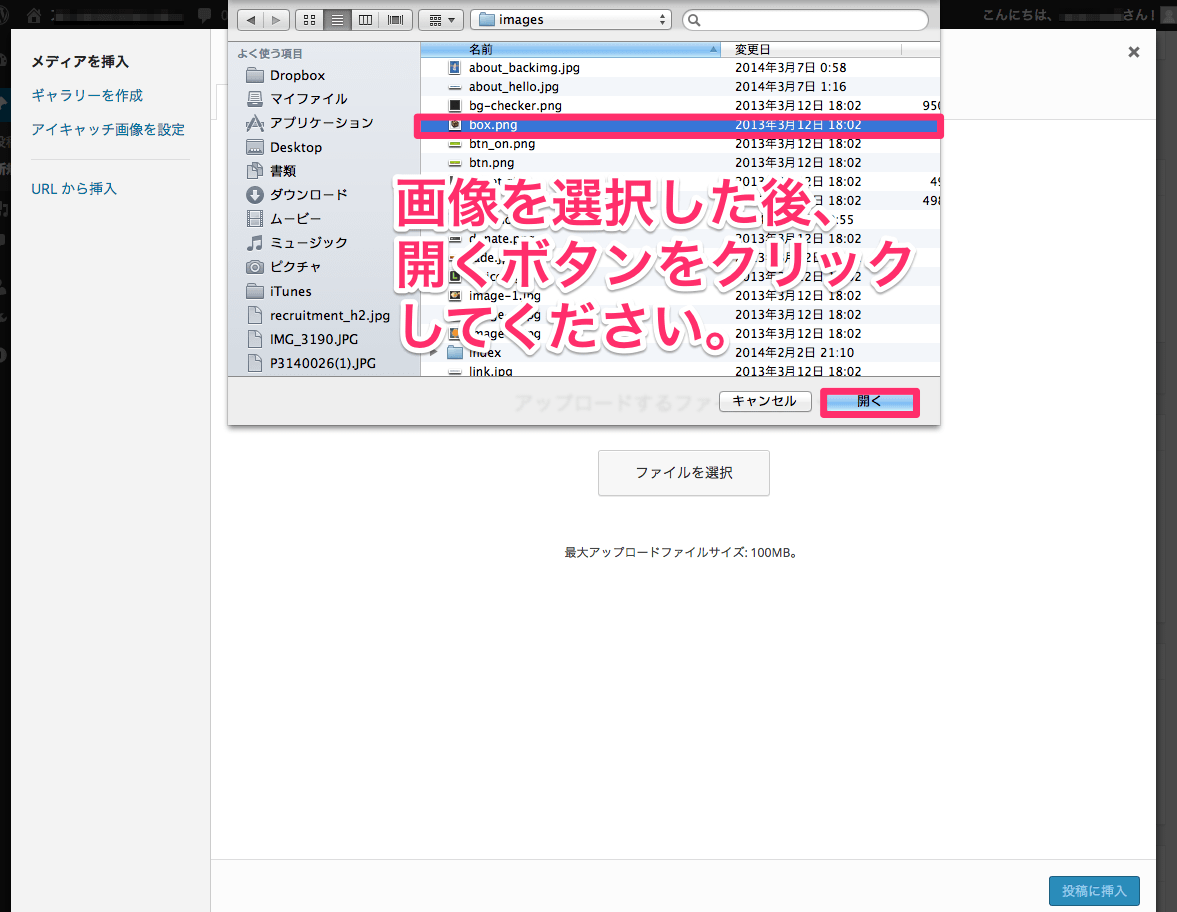This screenshot has width=1177, height=912.
Task: Click the キャンセル button
Action: pos(764,402)
